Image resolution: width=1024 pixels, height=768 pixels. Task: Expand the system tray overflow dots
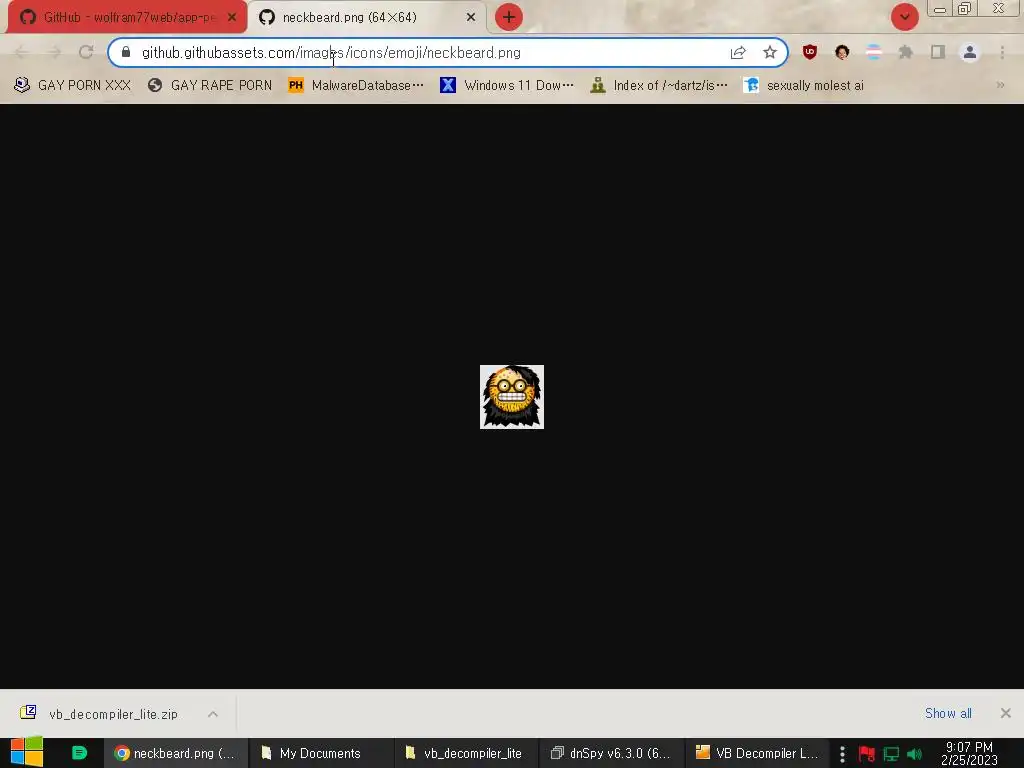(x=842, y=754)
